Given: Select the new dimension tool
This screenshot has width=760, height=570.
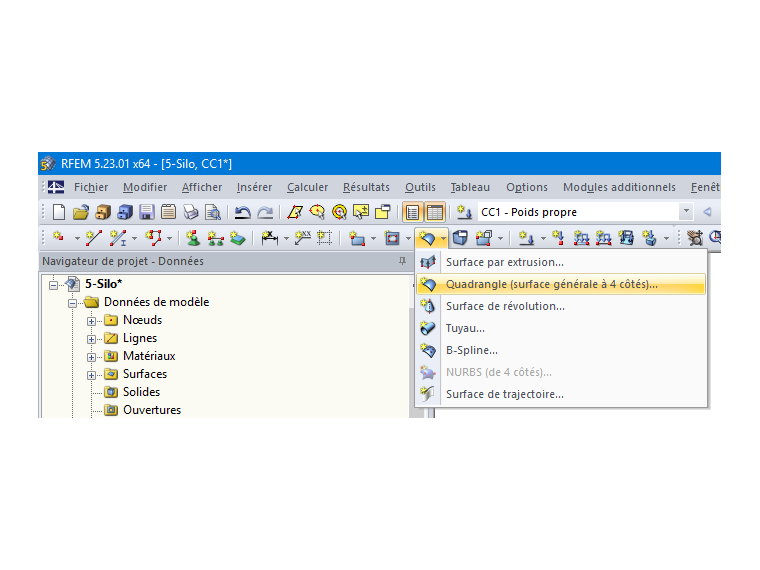Looking at the screenshot, I should (x=269, y=238).
